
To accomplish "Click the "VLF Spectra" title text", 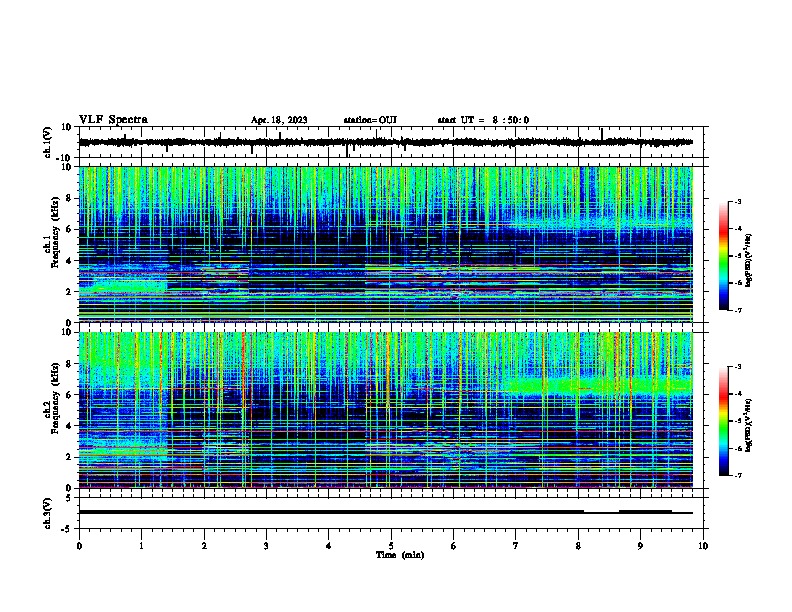I will 113,120.
